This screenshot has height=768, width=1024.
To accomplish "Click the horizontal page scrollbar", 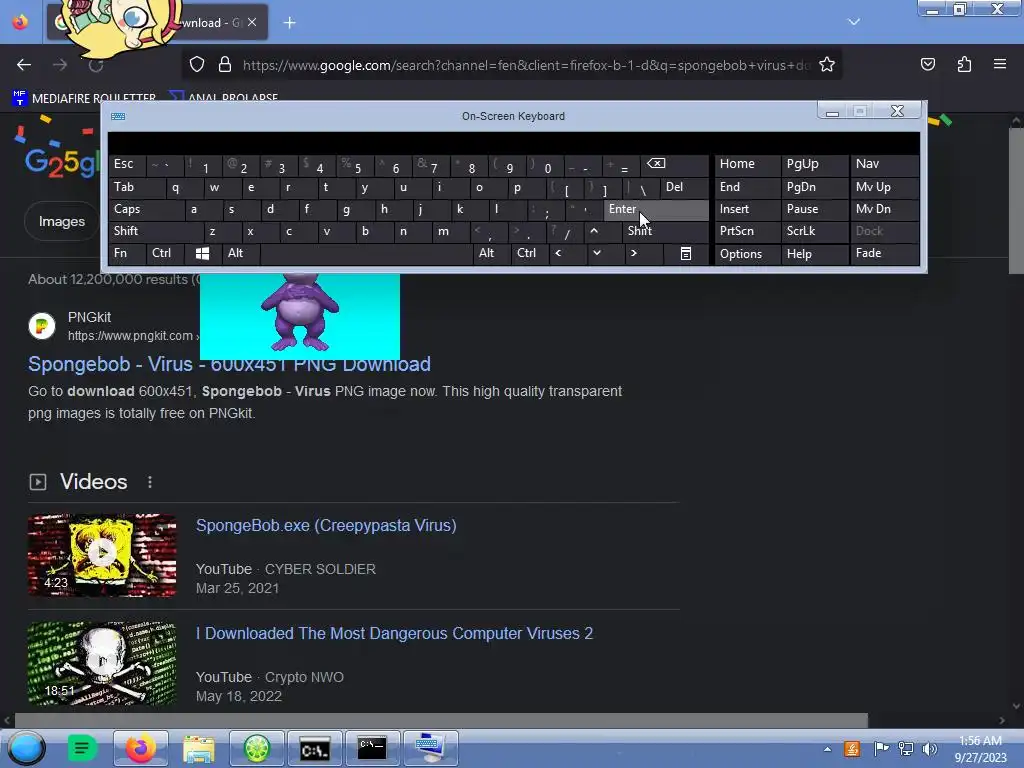I will click(x=441, y=720).
